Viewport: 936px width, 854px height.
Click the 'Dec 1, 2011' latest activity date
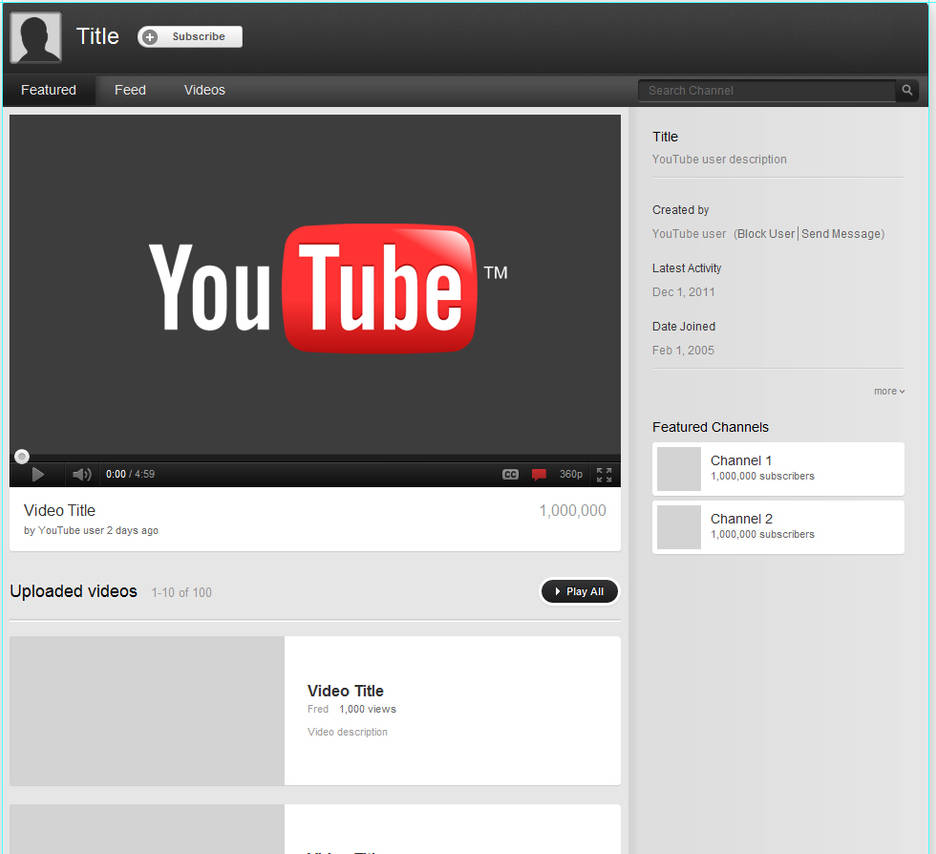coord(683,292)
